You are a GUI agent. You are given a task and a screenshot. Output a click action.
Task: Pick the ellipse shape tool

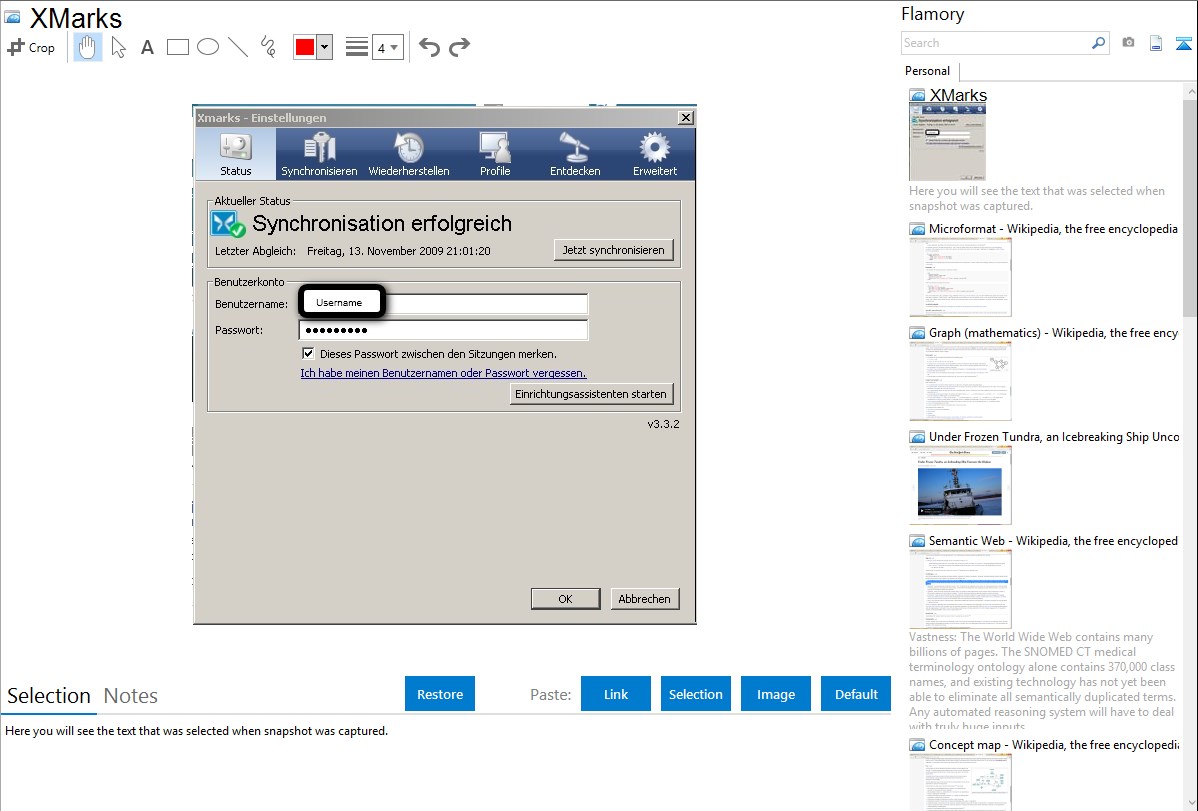[x=208, y=47]
